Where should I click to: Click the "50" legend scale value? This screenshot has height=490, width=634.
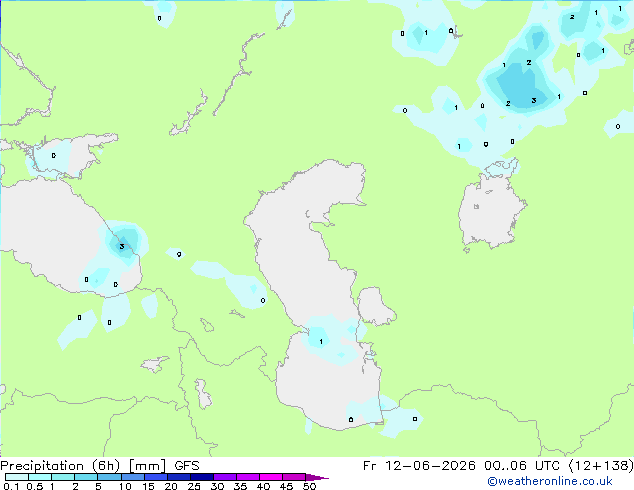[309, 486]
